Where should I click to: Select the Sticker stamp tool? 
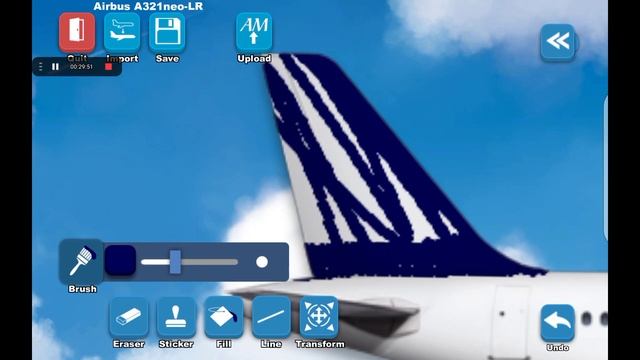176,317
